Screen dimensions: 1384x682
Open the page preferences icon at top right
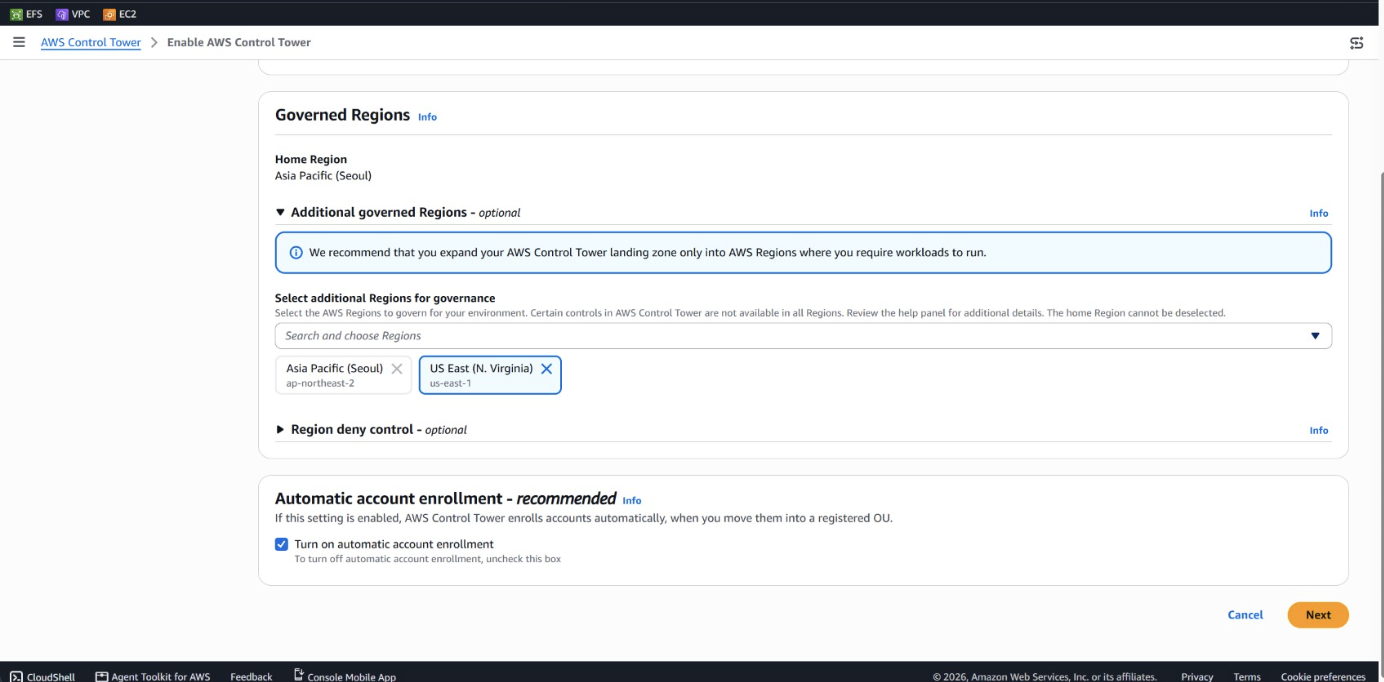(1357, 43)
